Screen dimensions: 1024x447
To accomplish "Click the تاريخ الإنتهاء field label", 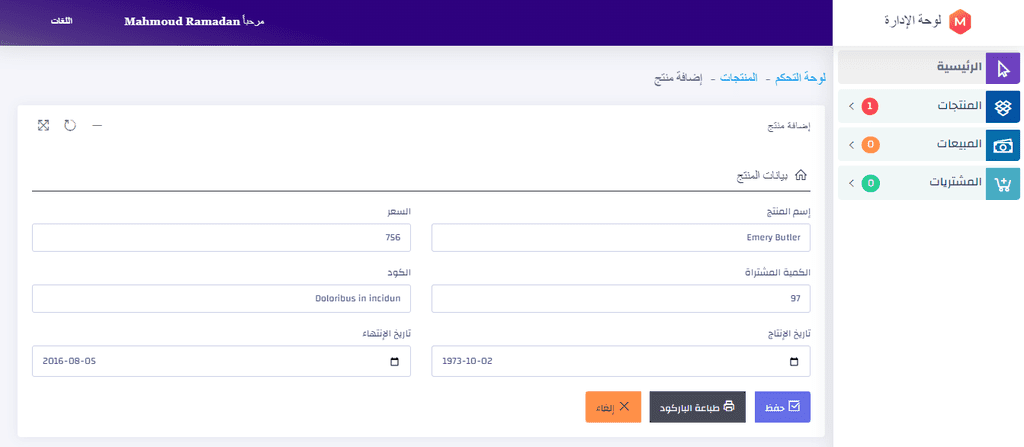I will pyautogui.click(x=387, y=333).
